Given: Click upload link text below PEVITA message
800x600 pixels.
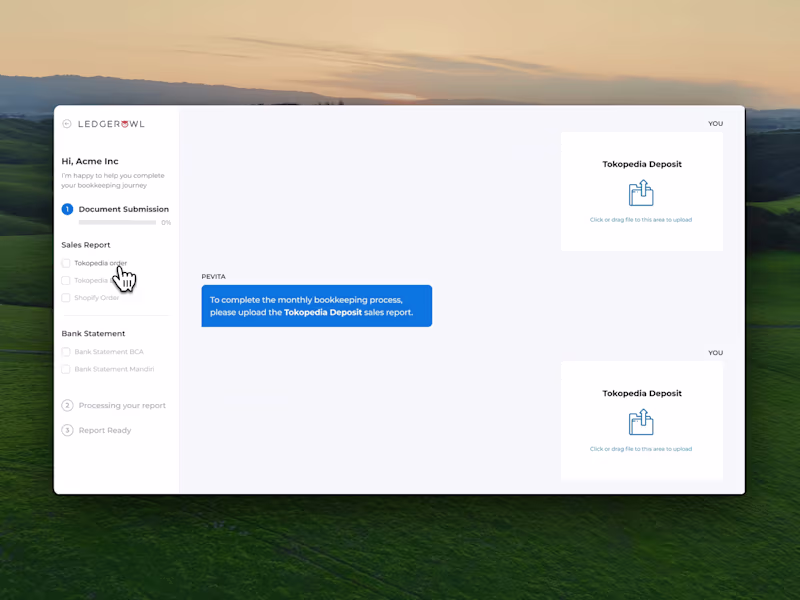Looking at the screenshot, I should (x=641, y=449).
